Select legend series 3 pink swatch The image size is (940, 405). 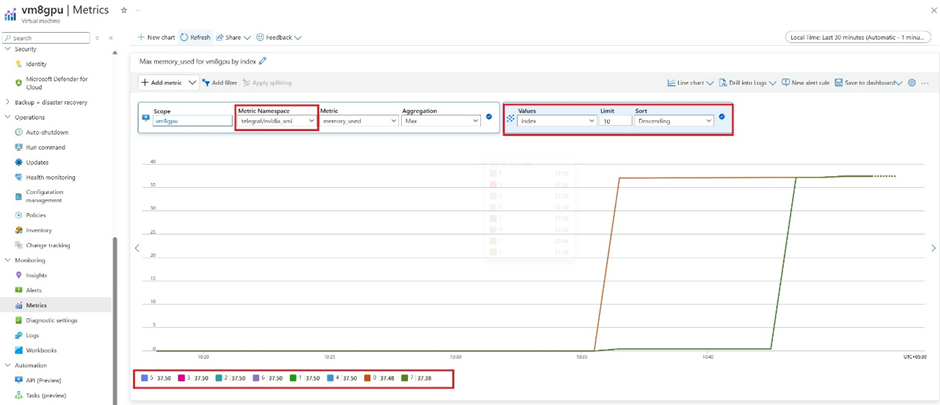pyautogui.click(x=182, y=378)
